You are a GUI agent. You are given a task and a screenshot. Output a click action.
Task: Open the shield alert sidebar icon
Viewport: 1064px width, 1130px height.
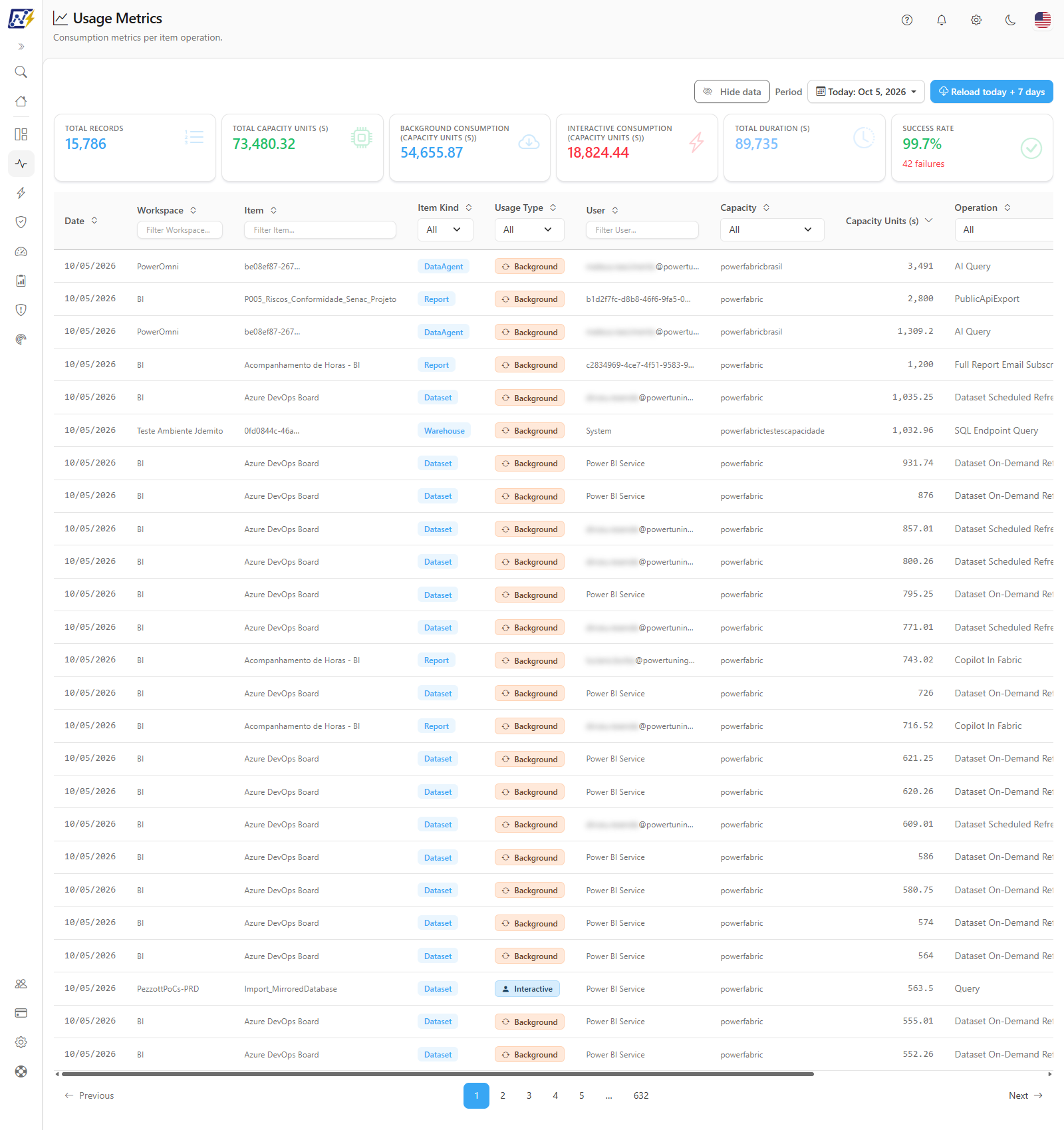coord(21,310)
